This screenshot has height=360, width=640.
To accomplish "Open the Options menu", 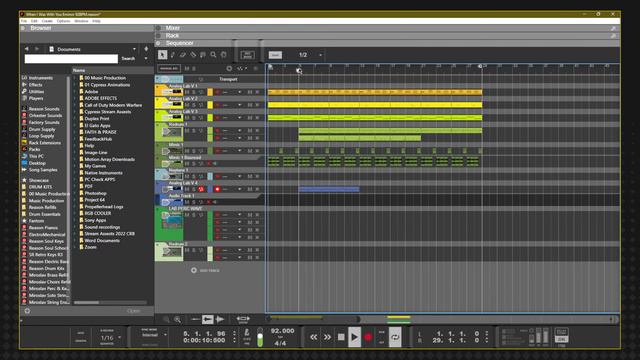I will coord(63,21).
